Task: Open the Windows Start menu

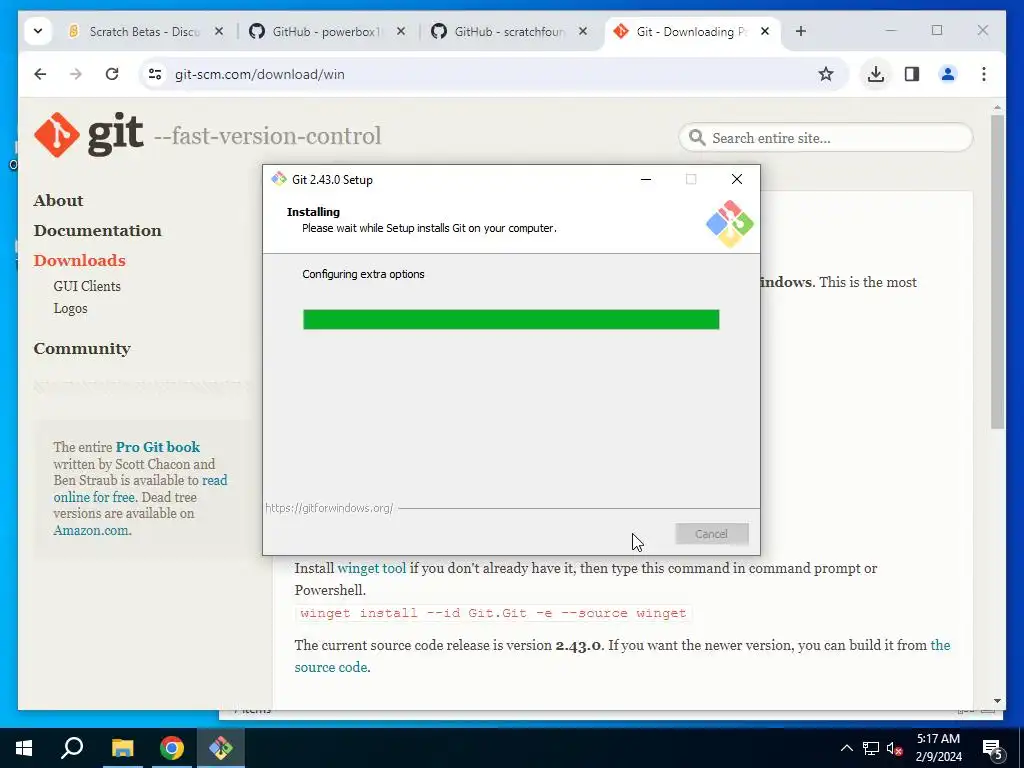Action: click(x=24, y=748)
